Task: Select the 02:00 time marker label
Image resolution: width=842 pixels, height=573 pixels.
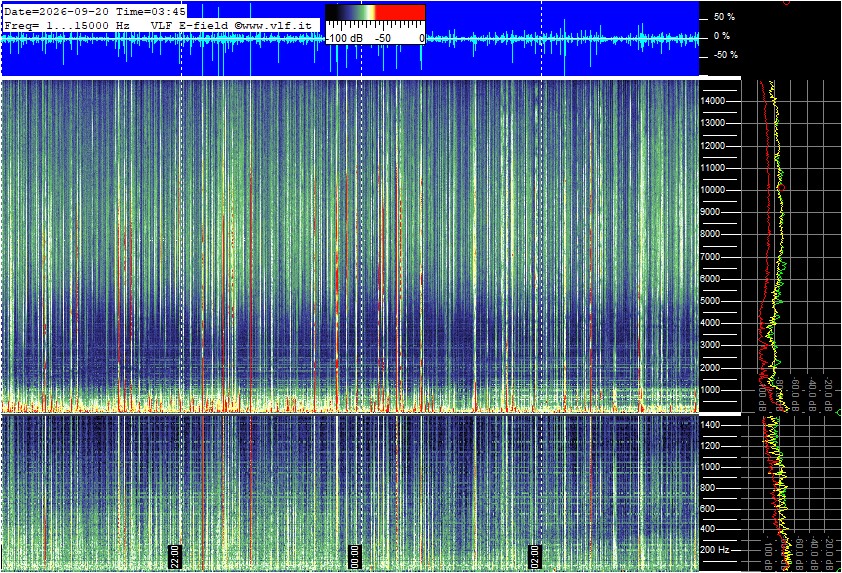Action: click(534, 556)
